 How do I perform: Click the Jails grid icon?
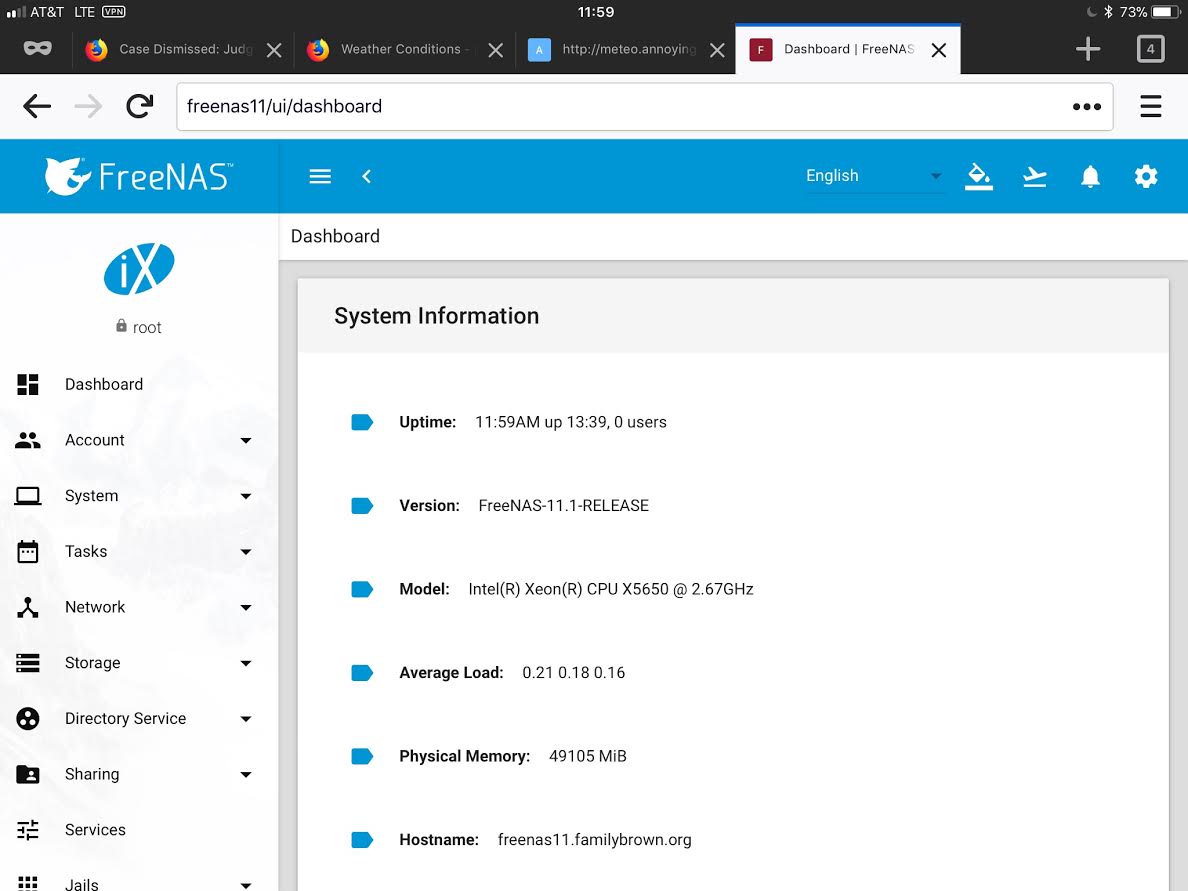28,883
